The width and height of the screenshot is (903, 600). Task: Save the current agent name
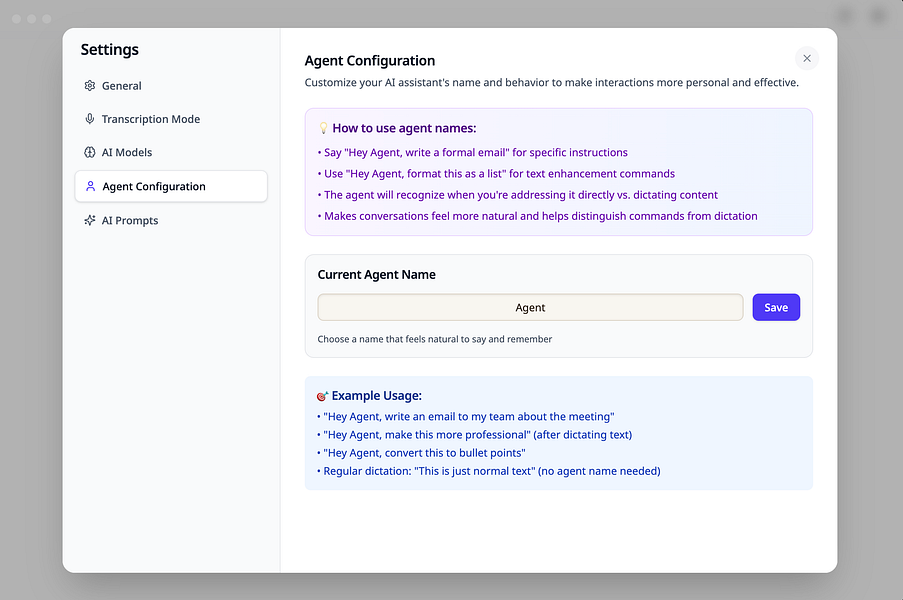[776, 308]
